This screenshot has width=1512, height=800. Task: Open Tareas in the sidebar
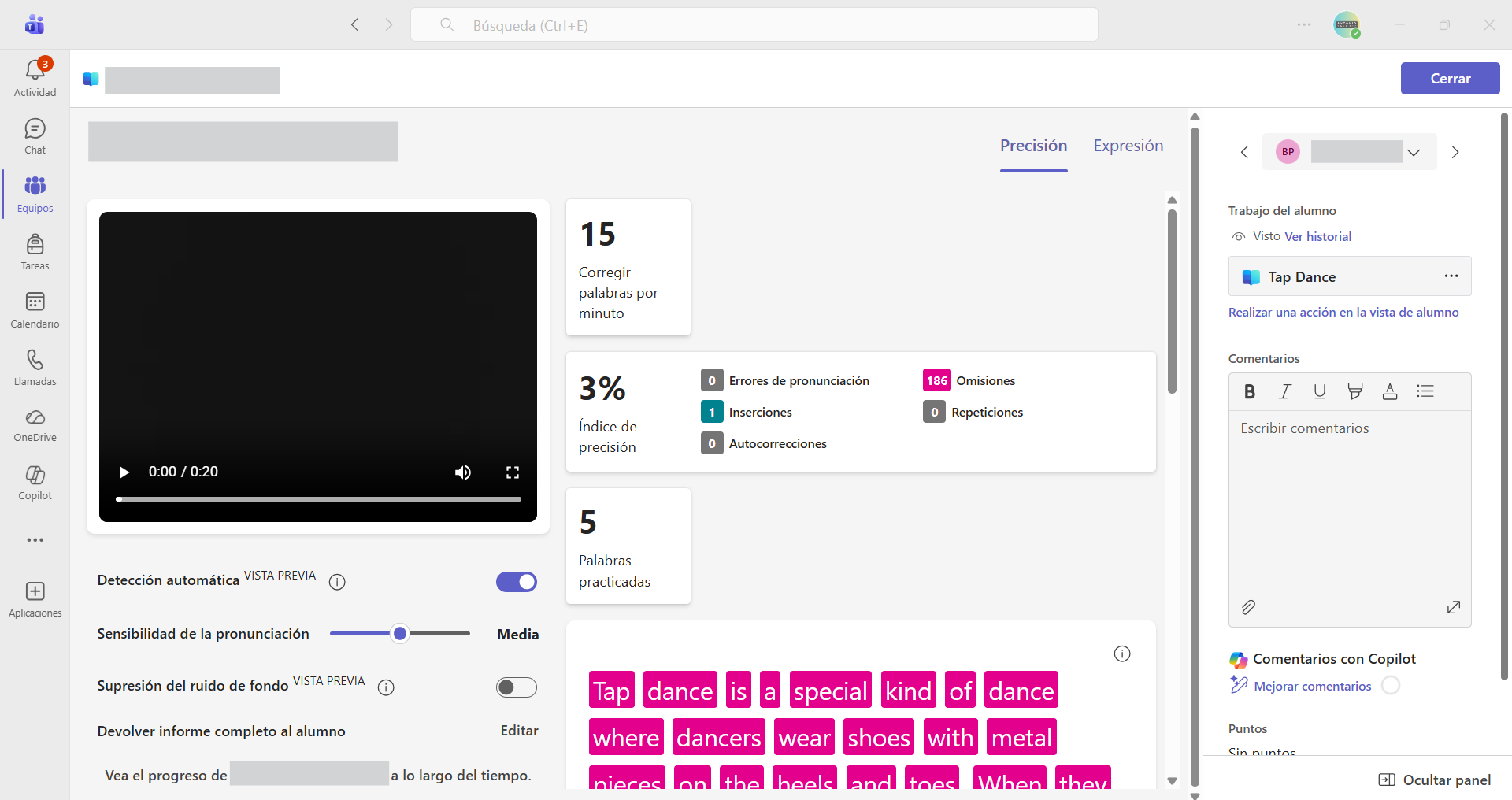35,252
